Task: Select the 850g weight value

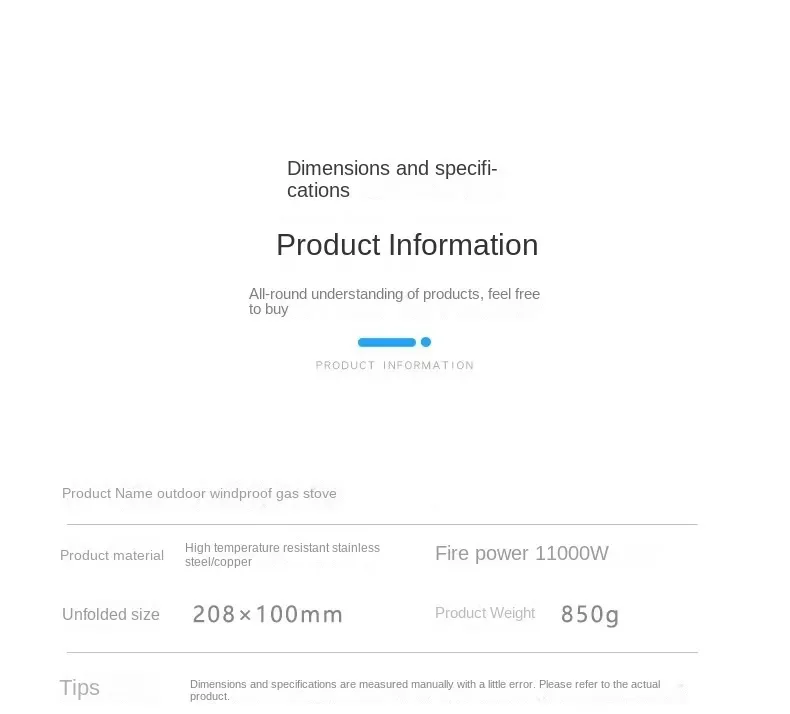Action: (x=590, y=615)
